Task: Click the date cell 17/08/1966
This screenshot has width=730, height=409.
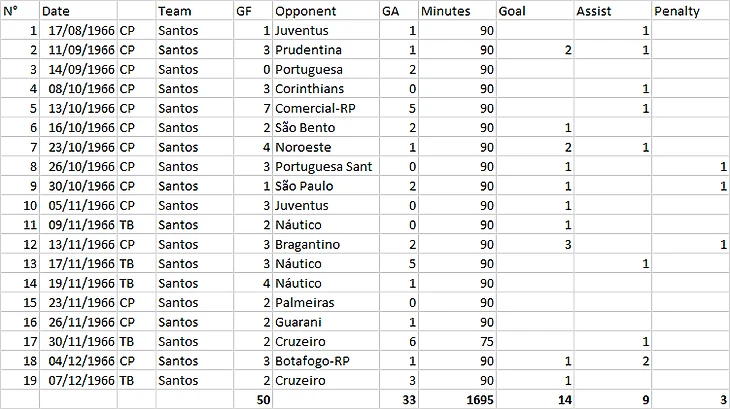Action: (78, 30)
